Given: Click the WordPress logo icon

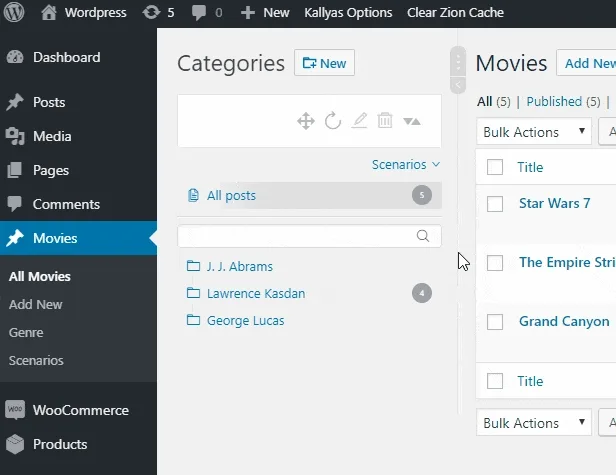Looking at the screenshot, I should click(x=14, y=13).
